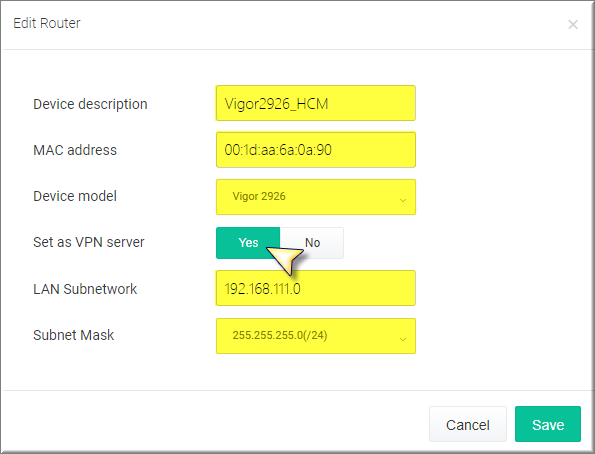595x454 pixels.
Task: Click the LAN Subnetwork label
Action: click(x=85, y=289)
